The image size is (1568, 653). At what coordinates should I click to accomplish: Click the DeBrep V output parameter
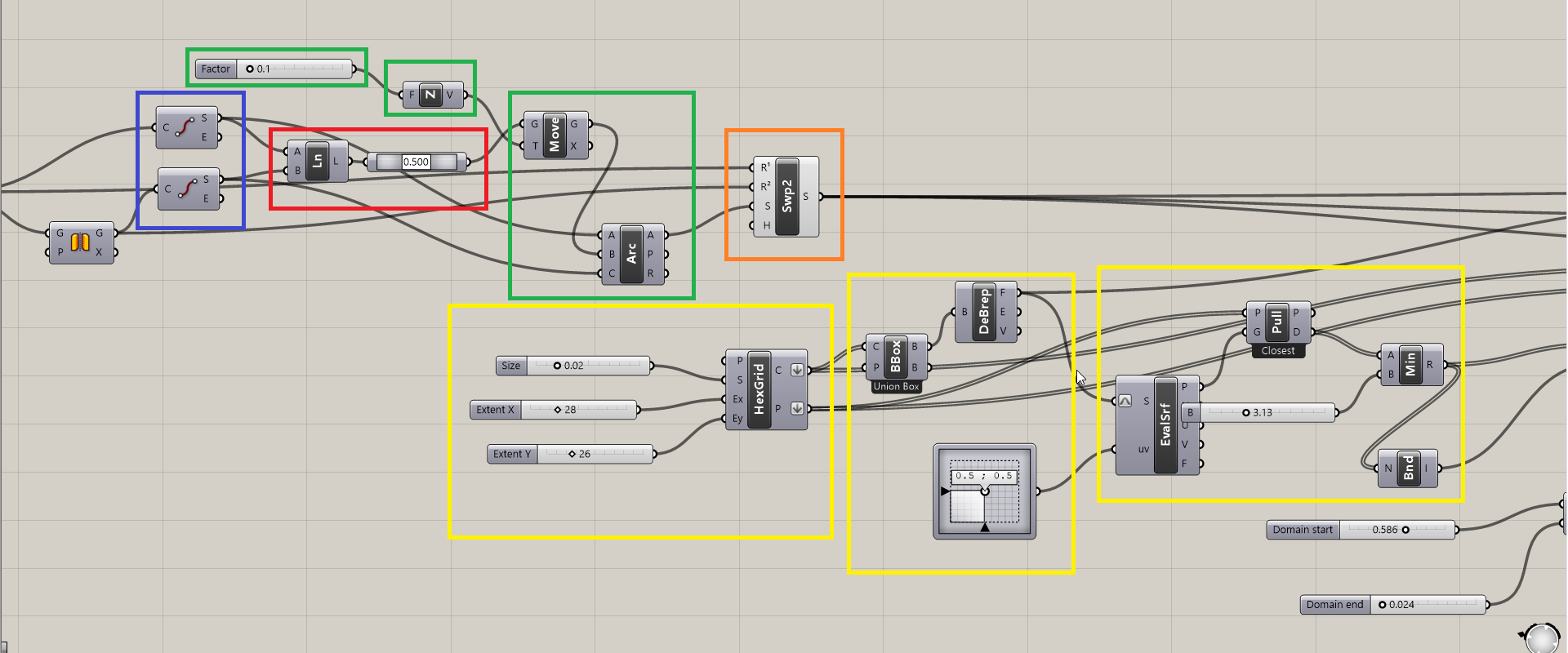(x=1003, y=331)
